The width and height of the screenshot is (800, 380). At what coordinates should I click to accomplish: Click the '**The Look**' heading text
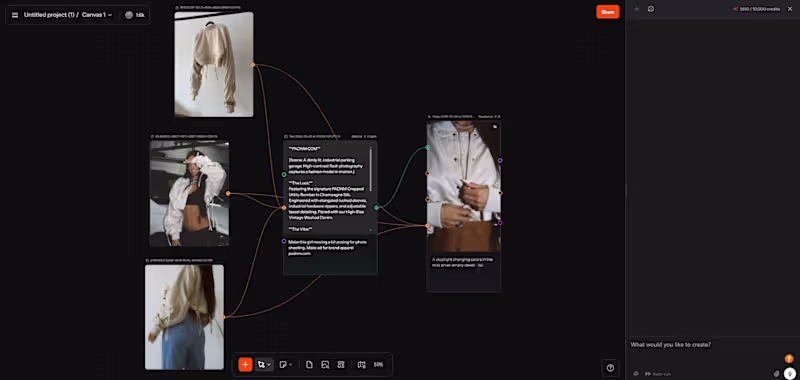pos(301,183)
